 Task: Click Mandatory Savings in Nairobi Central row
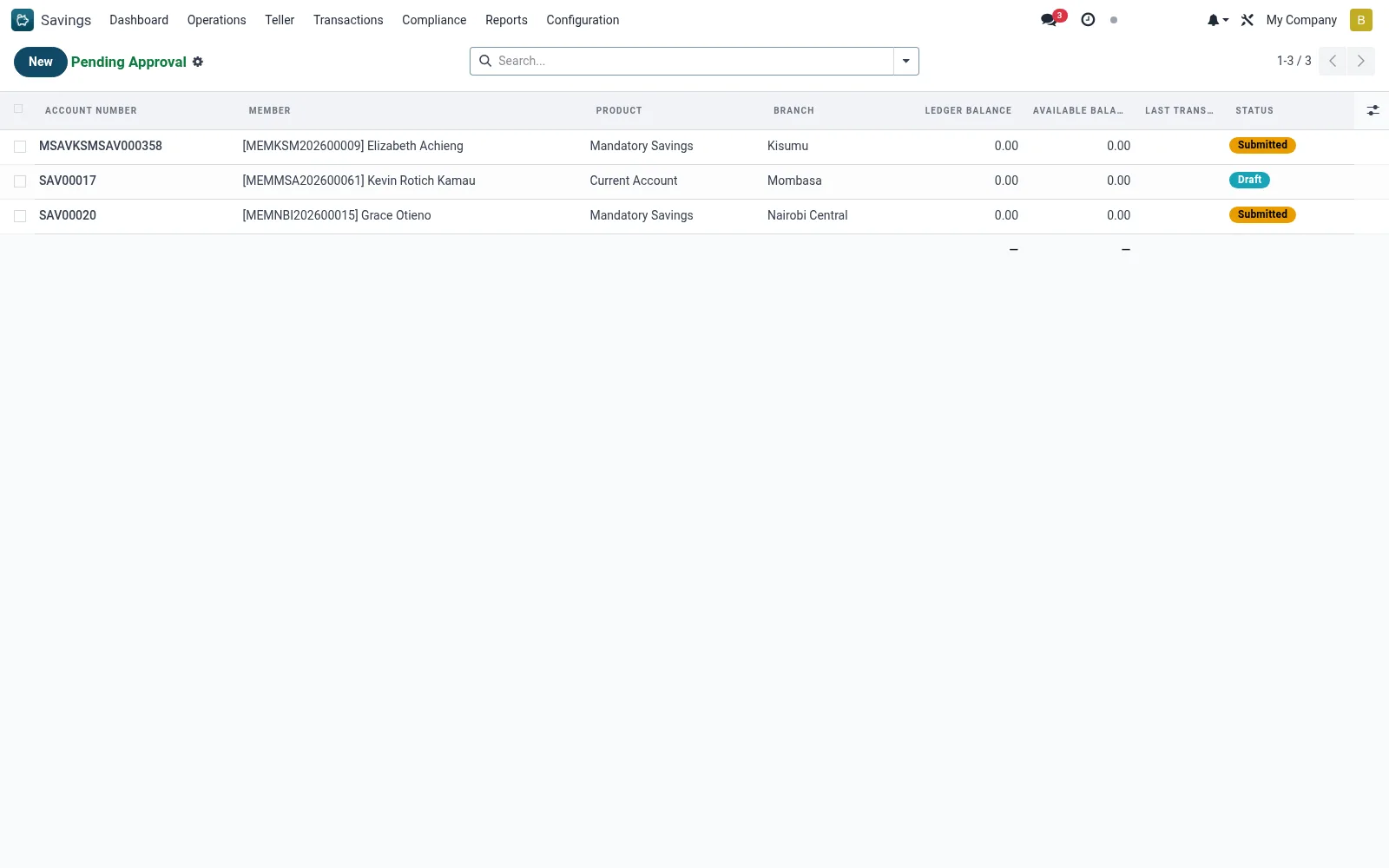tap(642, 215)
